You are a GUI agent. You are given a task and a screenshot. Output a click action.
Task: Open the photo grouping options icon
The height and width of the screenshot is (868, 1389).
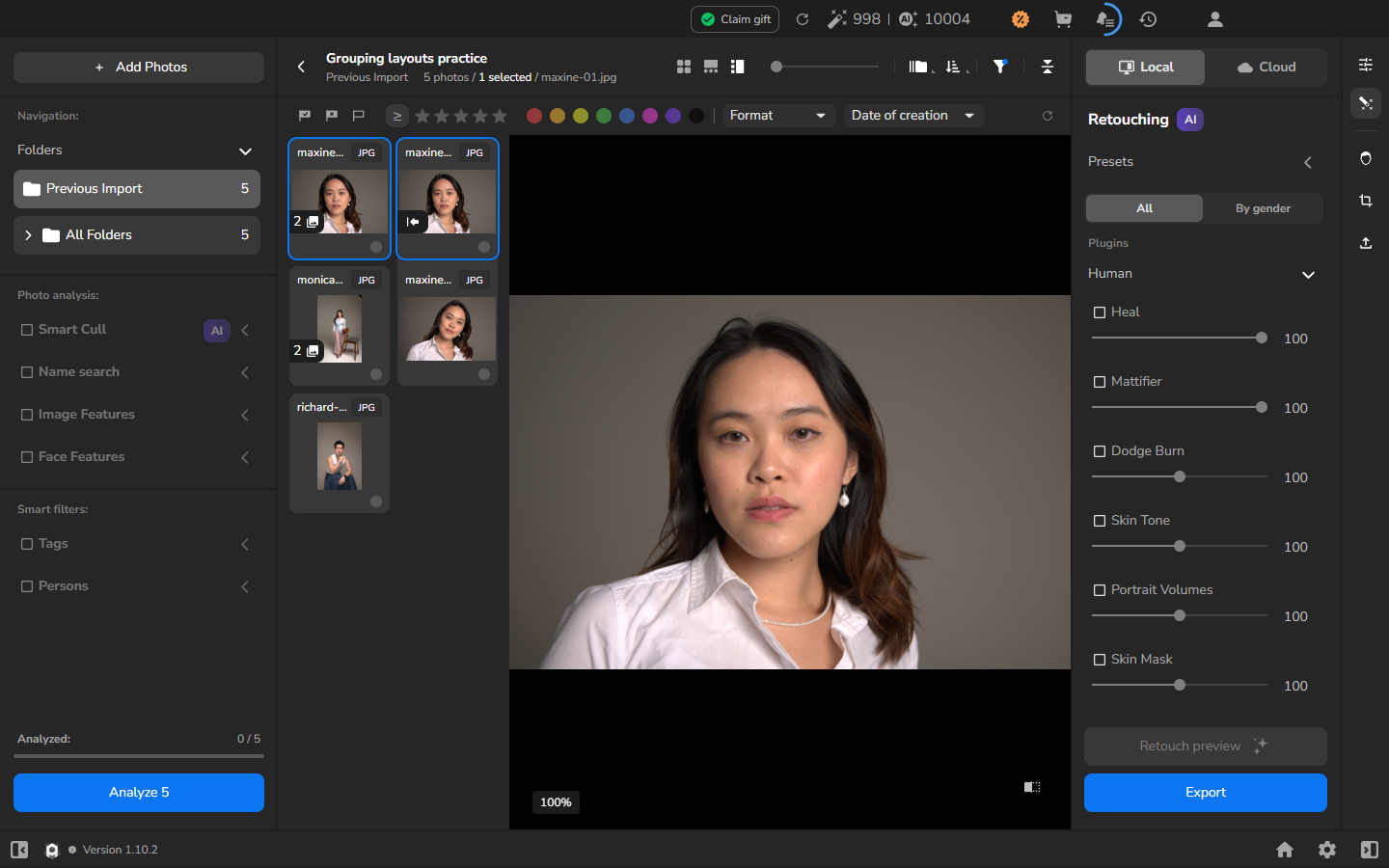pos(919,67)
